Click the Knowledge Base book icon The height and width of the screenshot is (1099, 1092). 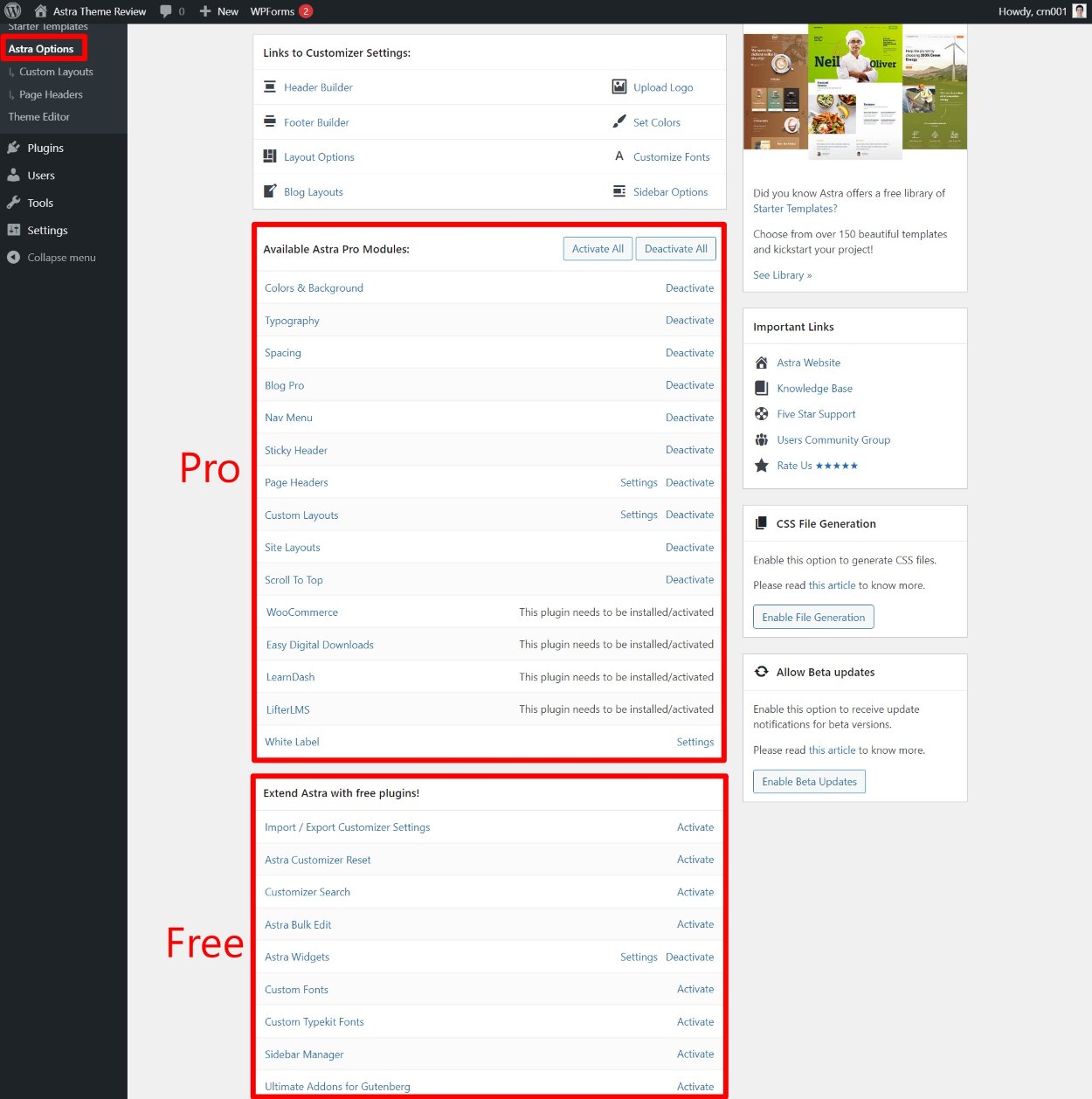tap(762, 388)
